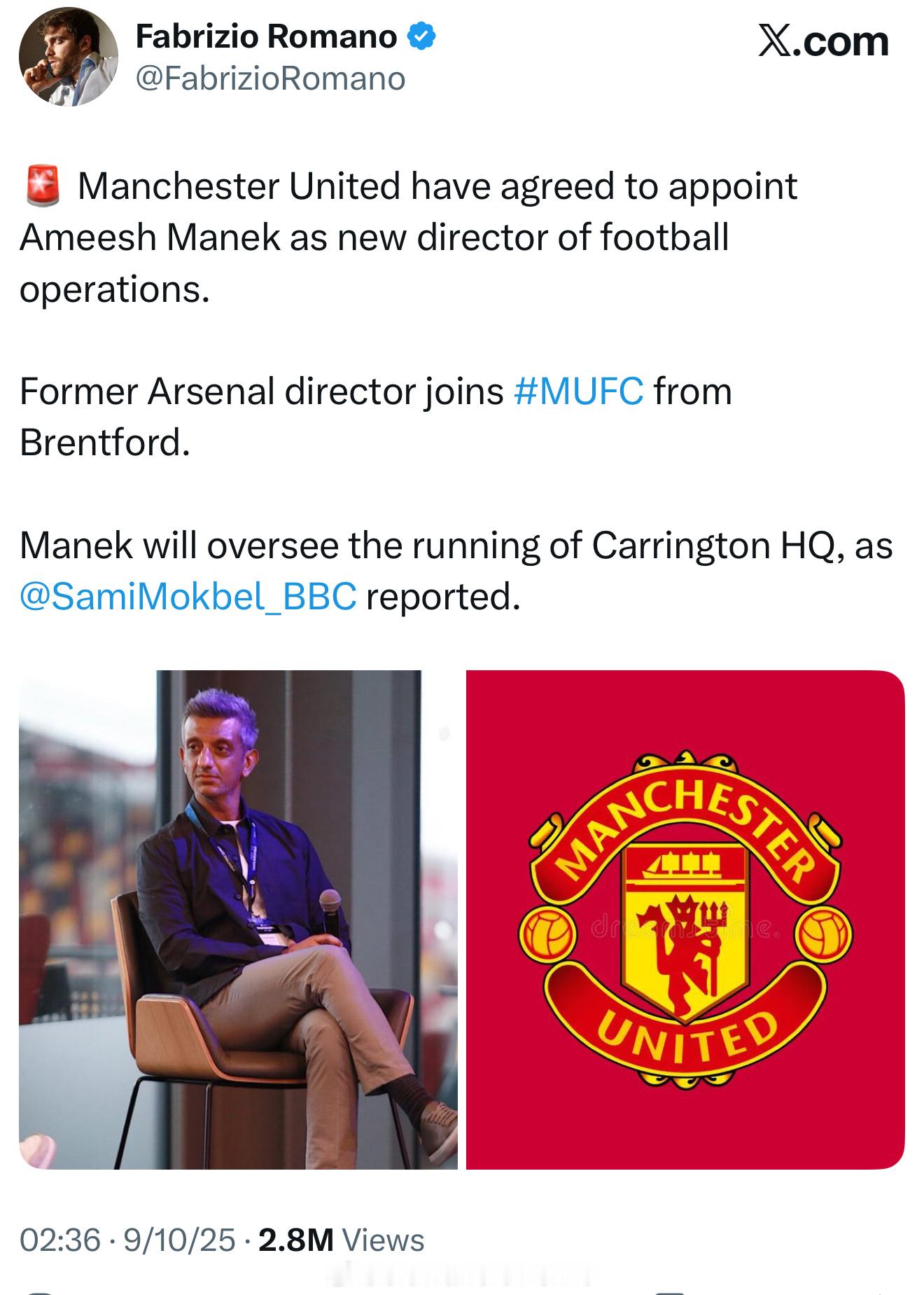Open the #MUFC hashtag
This screenshot has width=924, height=1295.
pyautogui.click(x=578, y=391)
